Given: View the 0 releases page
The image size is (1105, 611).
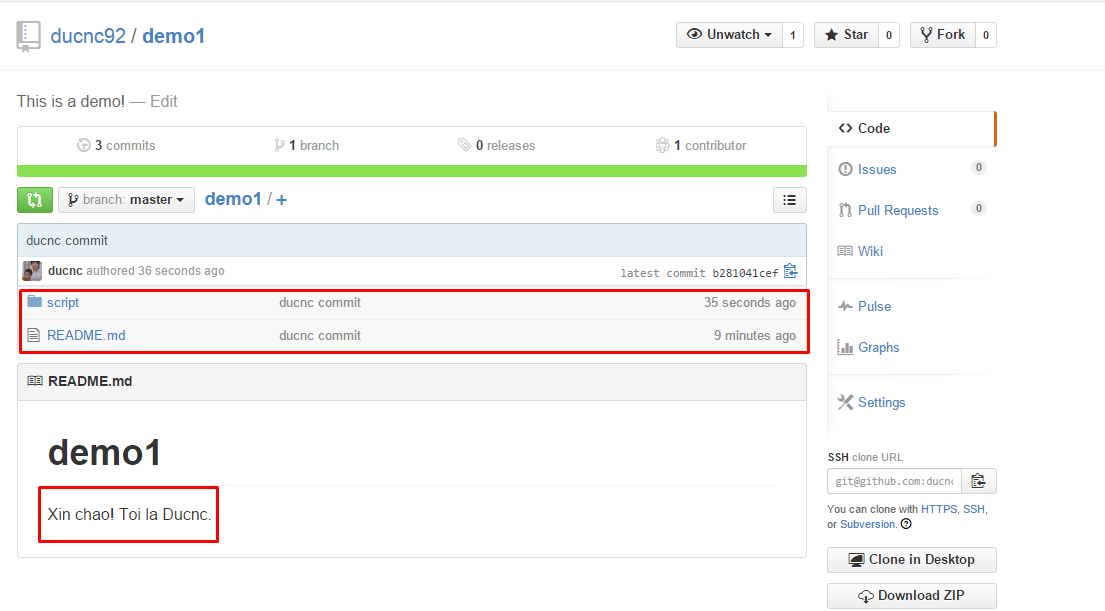Looking at the screenshot, I should pyautogui.click(x=497, y=145).
